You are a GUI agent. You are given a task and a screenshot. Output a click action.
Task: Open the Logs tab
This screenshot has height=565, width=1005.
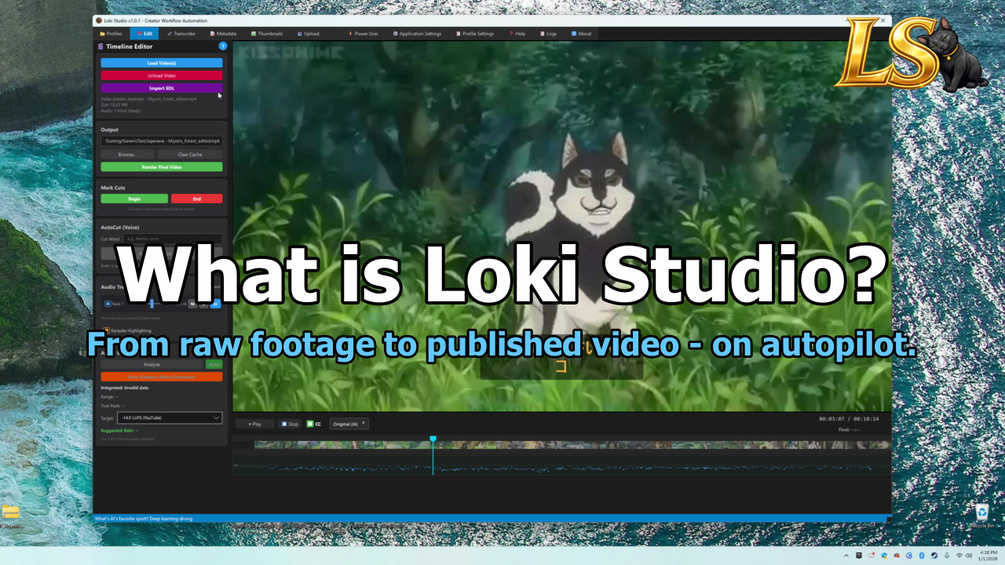(x=549, y=33)
